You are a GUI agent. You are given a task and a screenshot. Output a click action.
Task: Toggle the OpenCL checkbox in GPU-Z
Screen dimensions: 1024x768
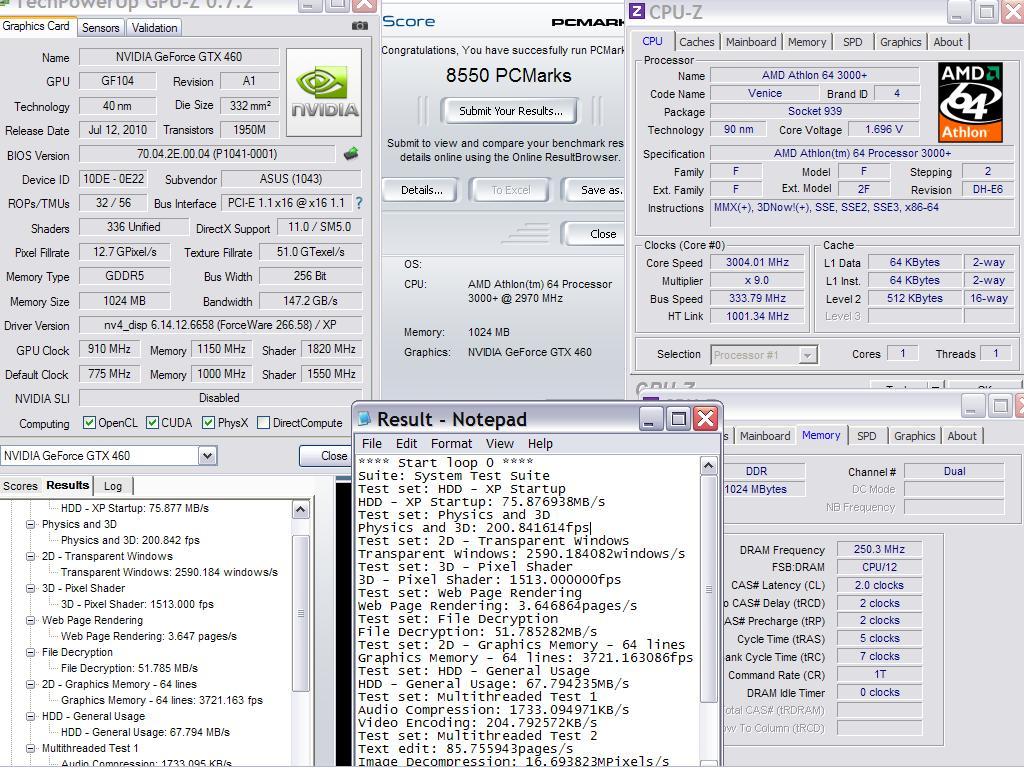[x=89, y=423]
